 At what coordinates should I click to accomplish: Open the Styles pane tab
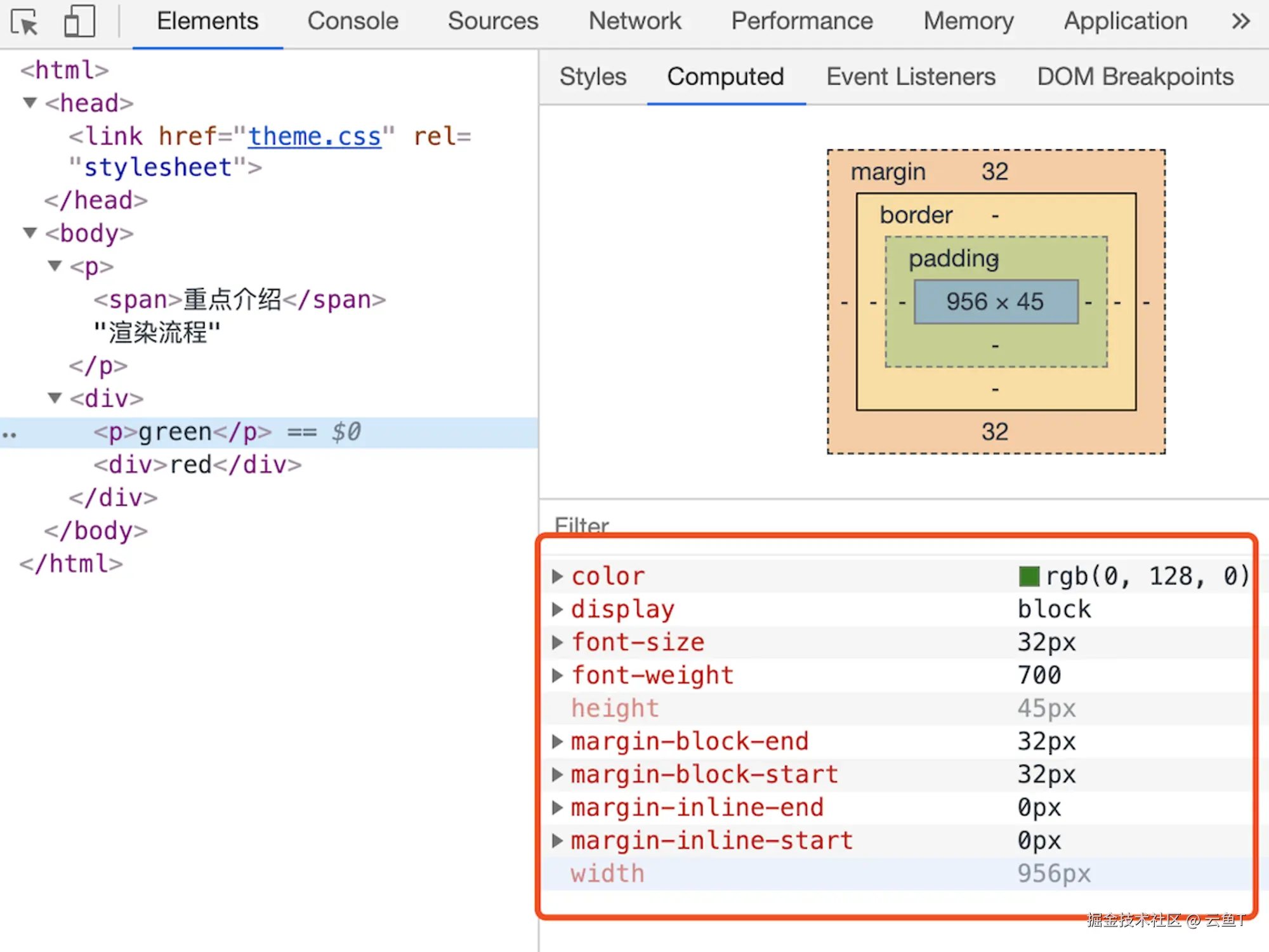tap(593, 77)
